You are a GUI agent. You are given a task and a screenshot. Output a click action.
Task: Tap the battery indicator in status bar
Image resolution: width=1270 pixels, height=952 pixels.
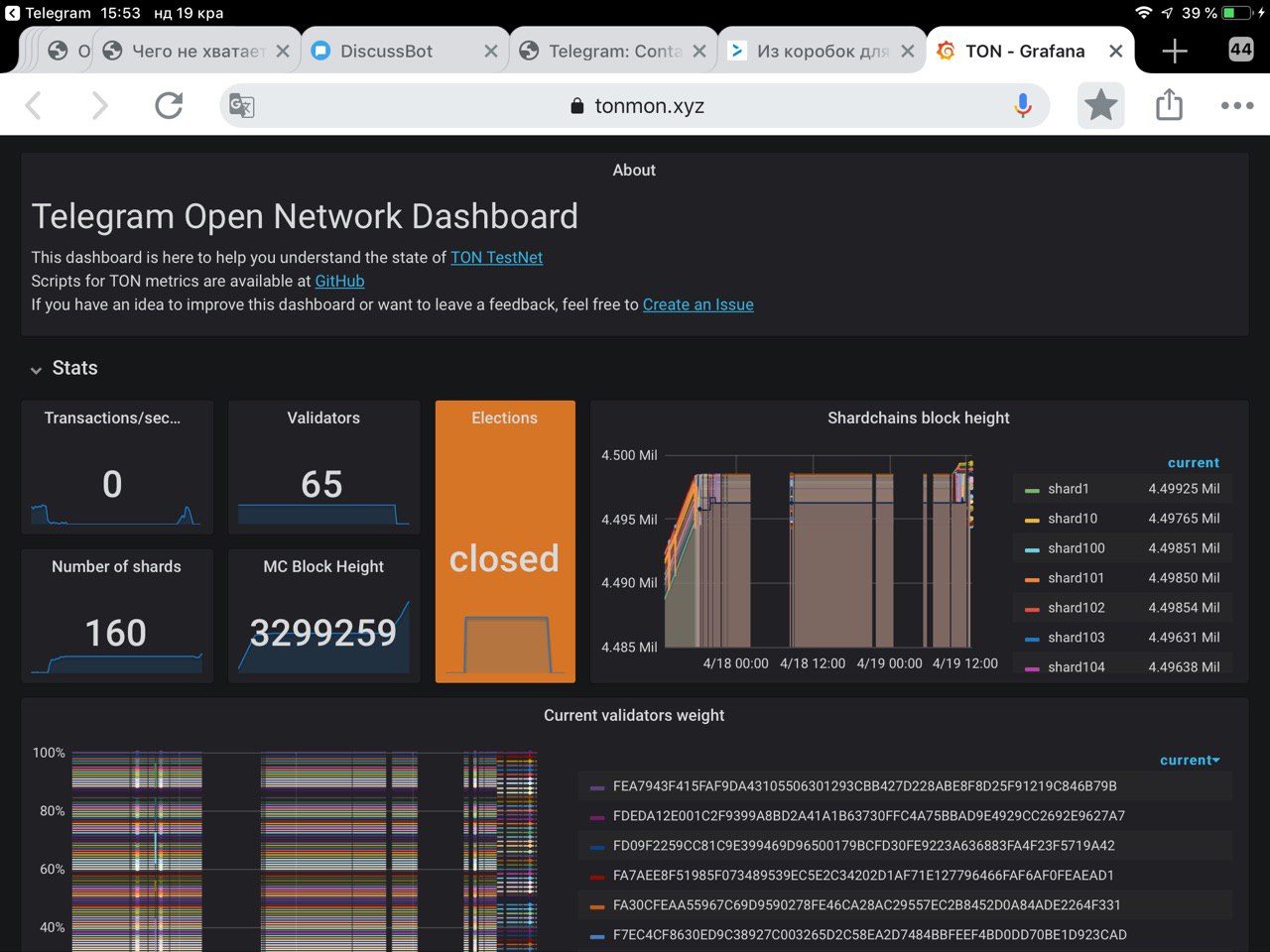click(1238, 13)
